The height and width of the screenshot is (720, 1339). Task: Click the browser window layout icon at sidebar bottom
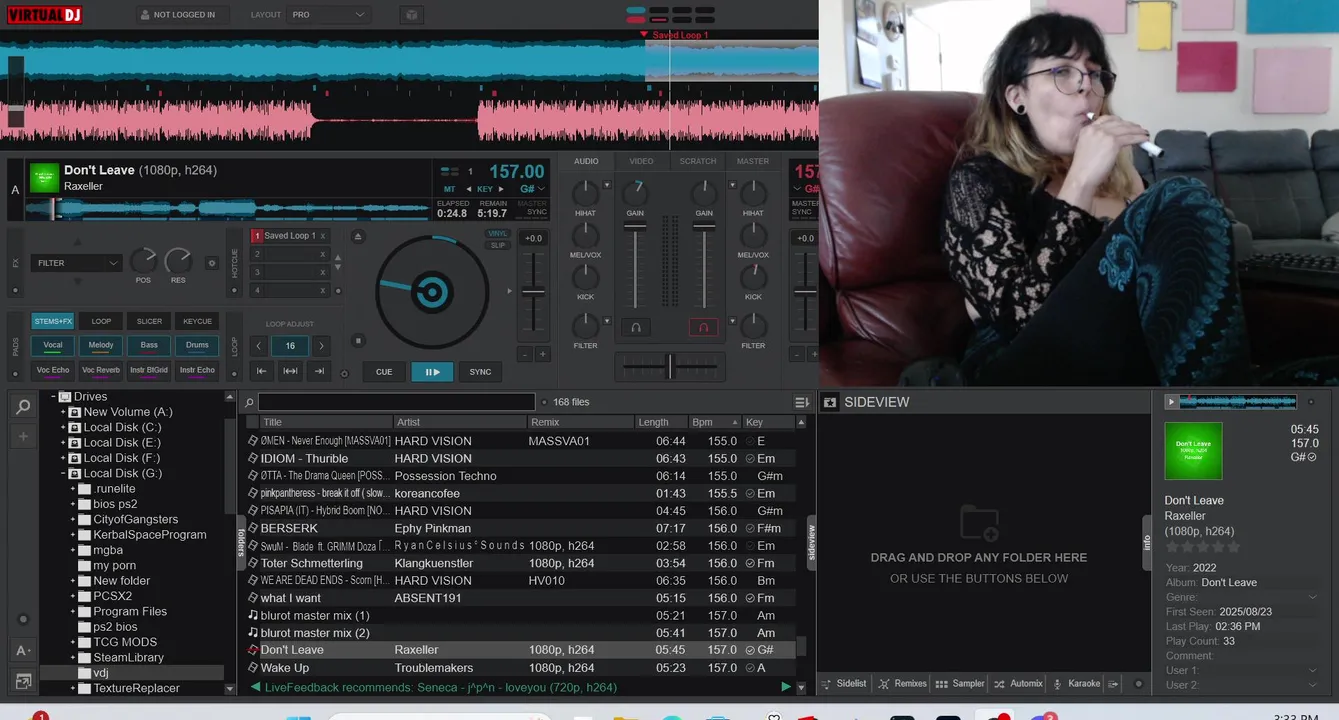click(23, 682)
